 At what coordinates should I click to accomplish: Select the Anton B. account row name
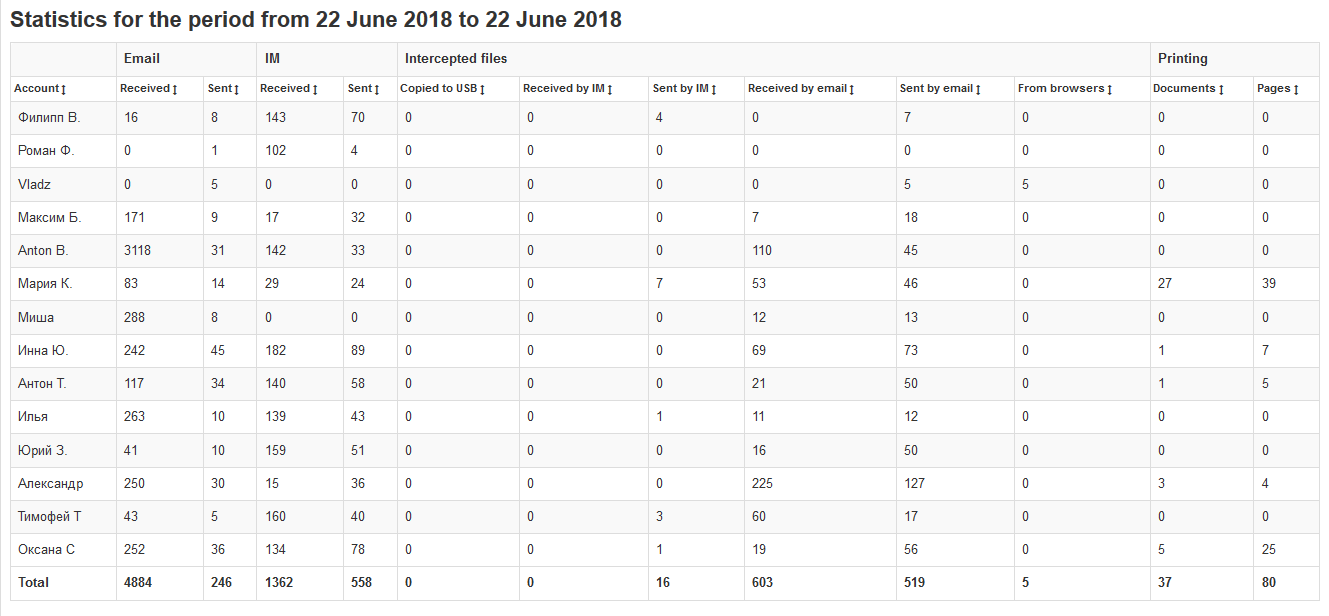(43, 251)
